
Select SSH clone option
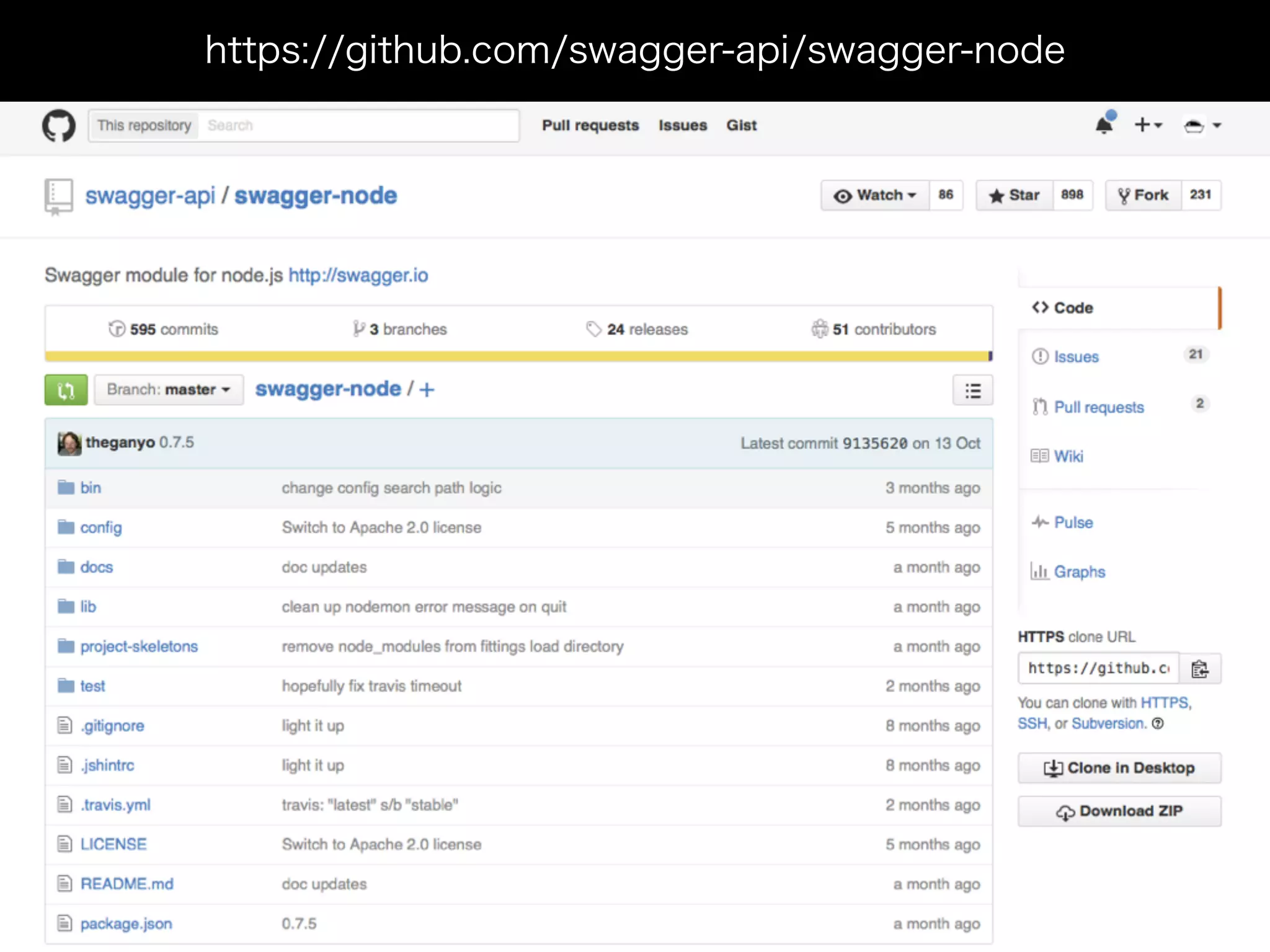(x=1032, y=723)
